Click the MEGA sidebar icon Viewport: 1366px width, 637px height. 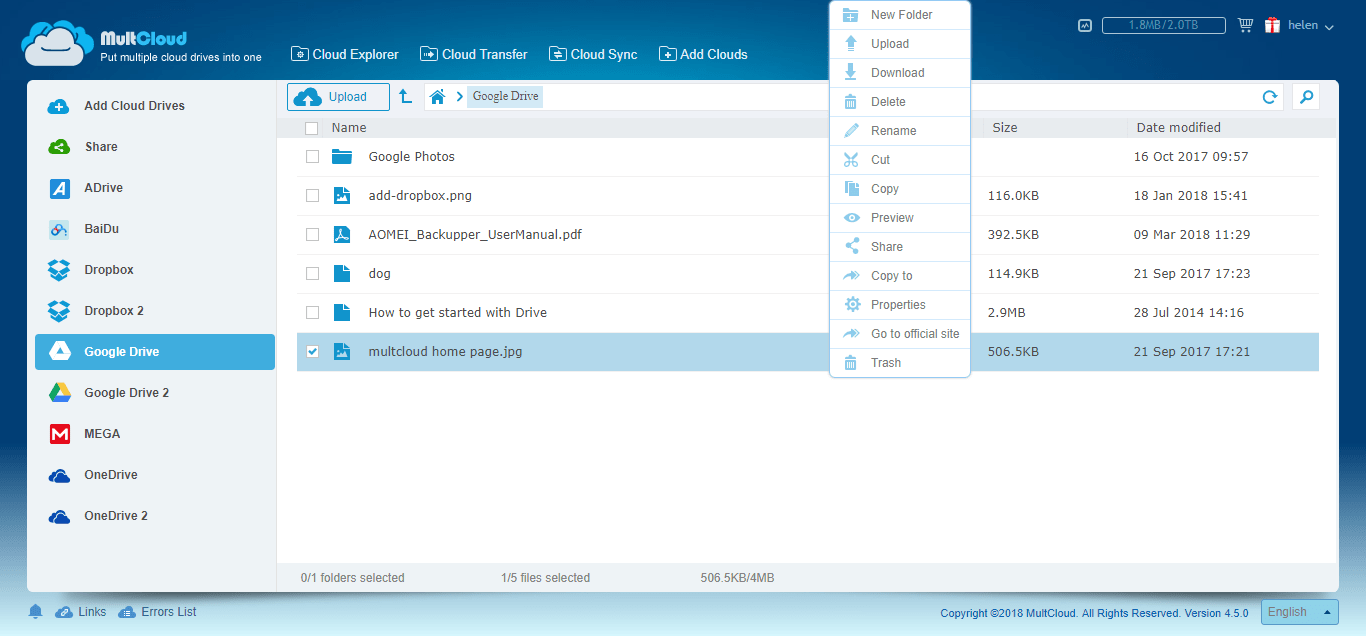[59, 434]
